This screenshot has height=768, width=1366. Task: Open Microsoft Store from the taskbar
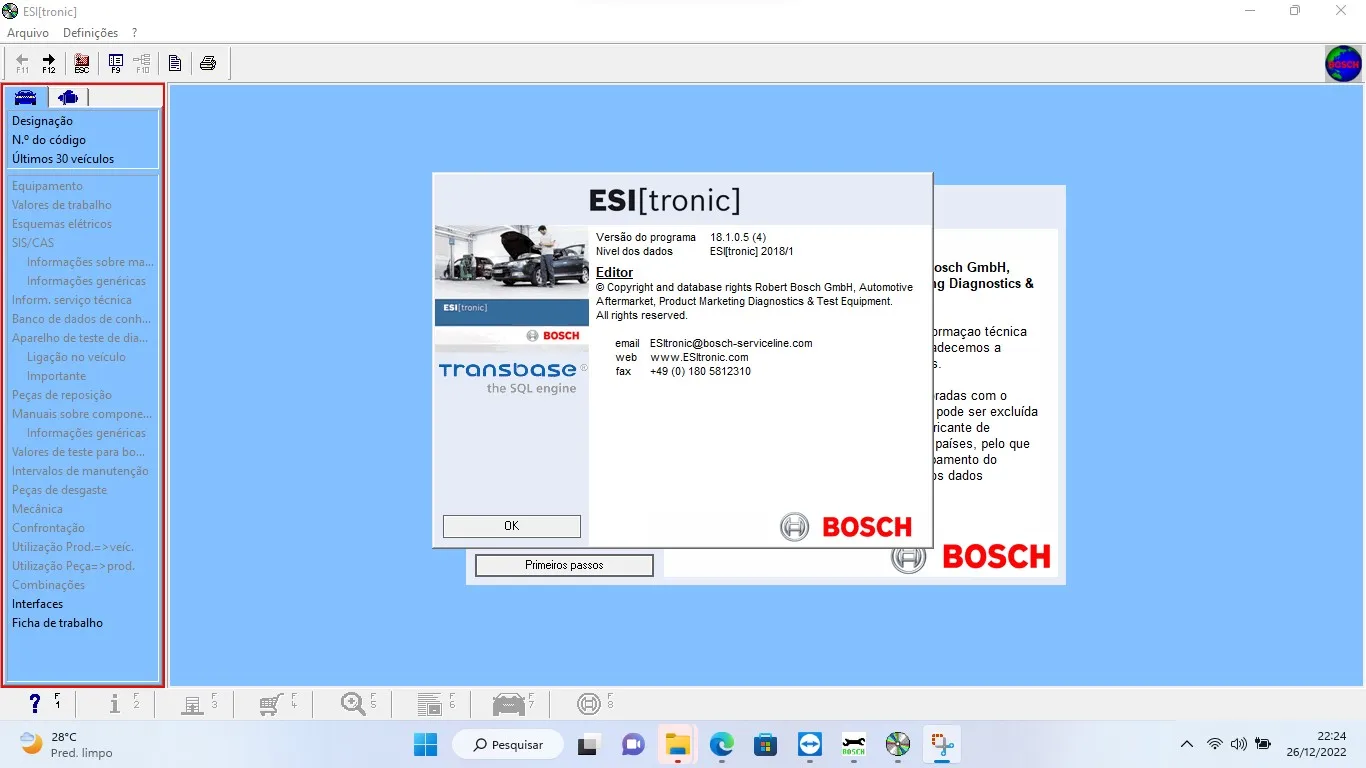click(766, 744)
